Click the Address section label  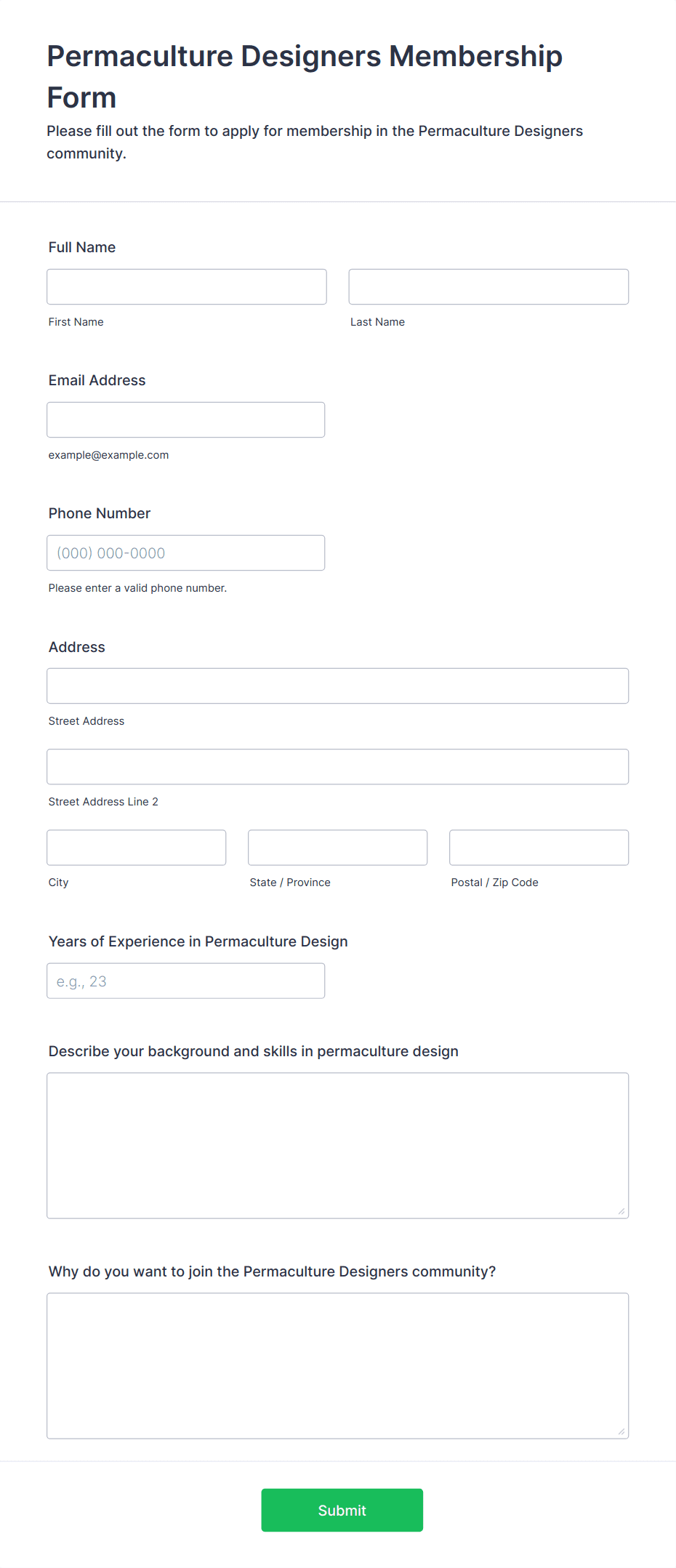coord(77,647)
